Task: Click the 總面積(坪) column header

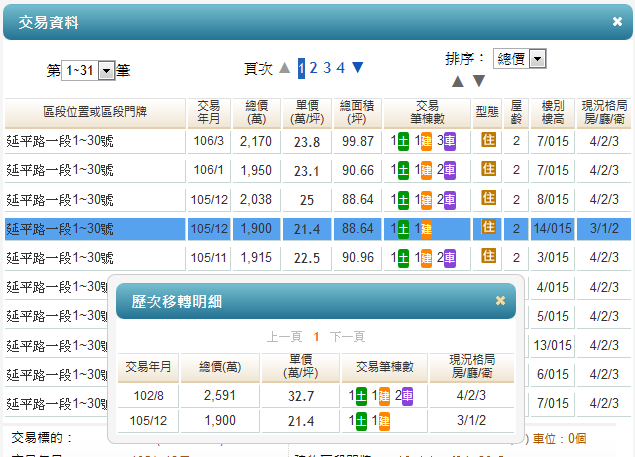Action: [357, 113]
